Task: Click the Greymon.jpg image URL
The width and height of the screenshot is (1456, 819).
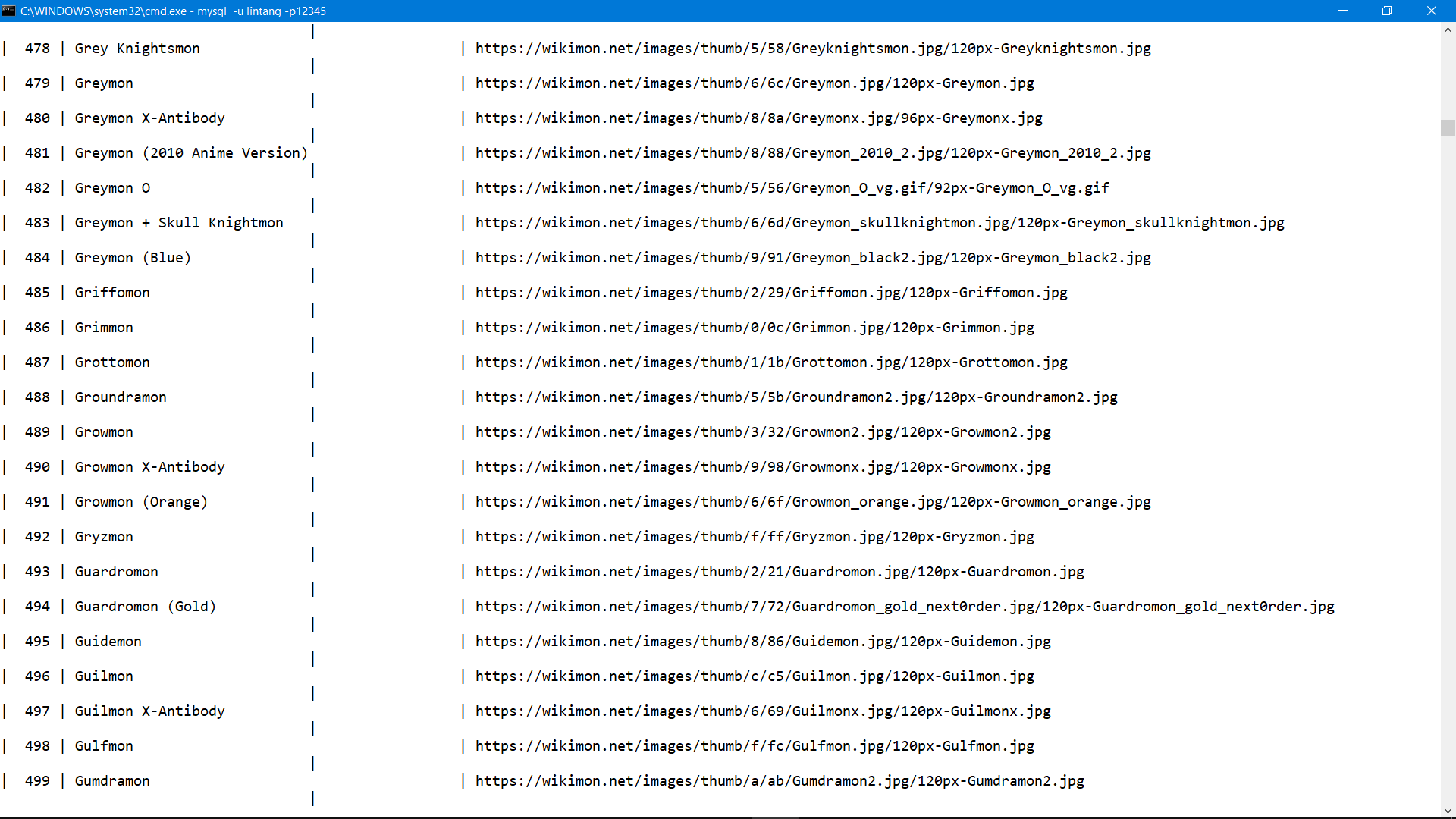Action: (x=755, y=83)
